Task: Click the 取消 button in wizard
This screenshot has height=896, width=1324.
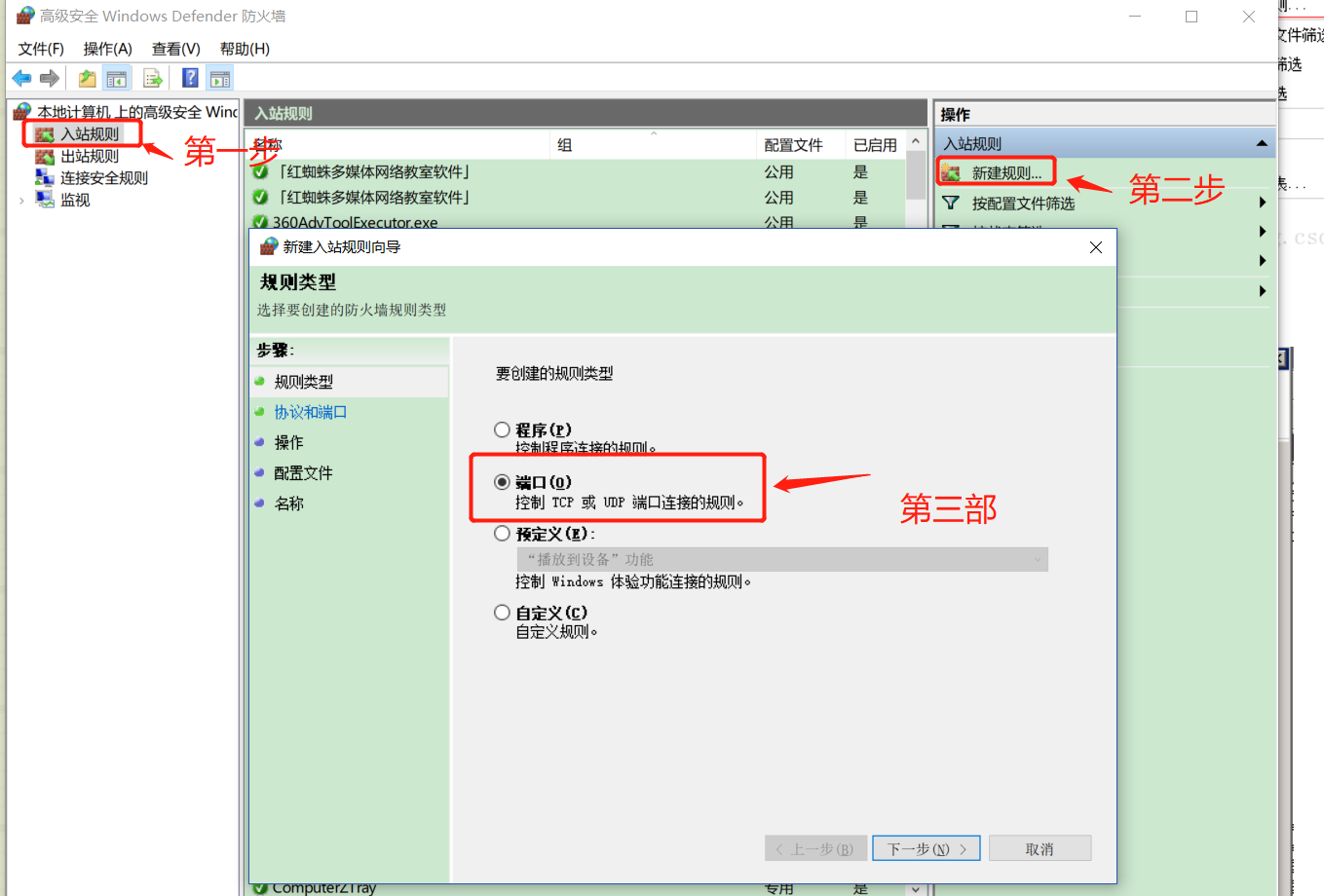Action: [1040, 848]
